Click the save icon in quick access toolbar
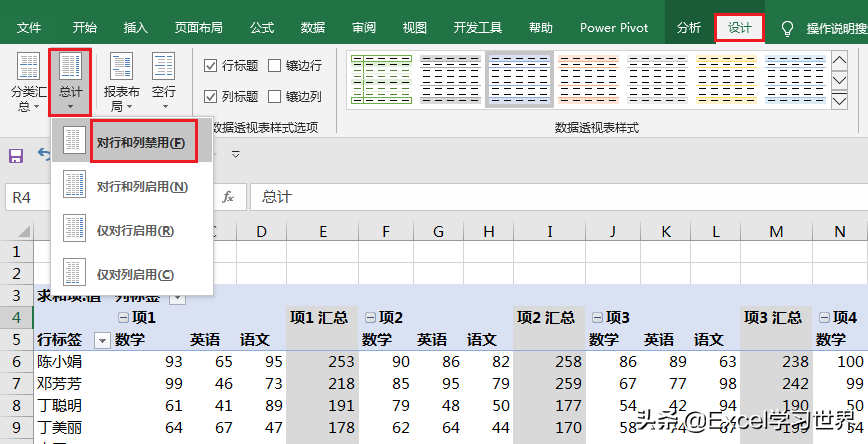The image size is (868, 444). 16,156
